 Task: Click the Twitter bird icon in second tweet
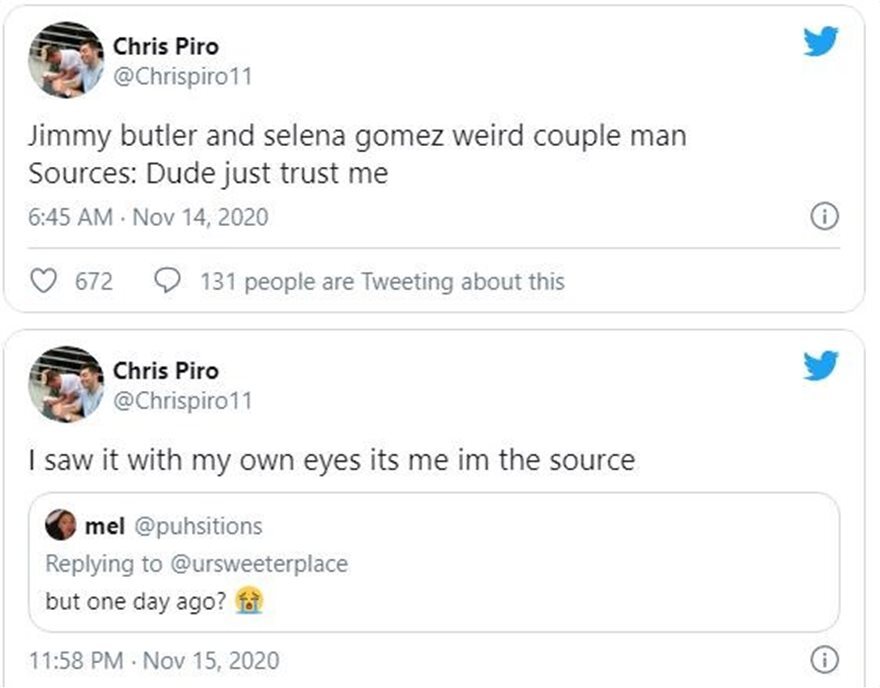point(820,365)
